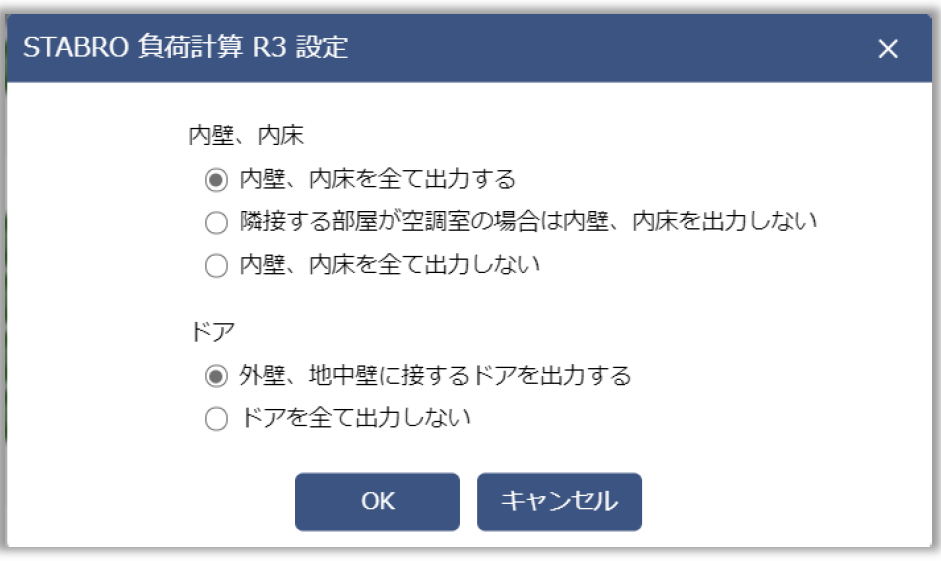Click the label text 隣接する部屋が空調室の場合は内壁、内床を出力しない
Screen dimensions: 941x561
[528, 222]
